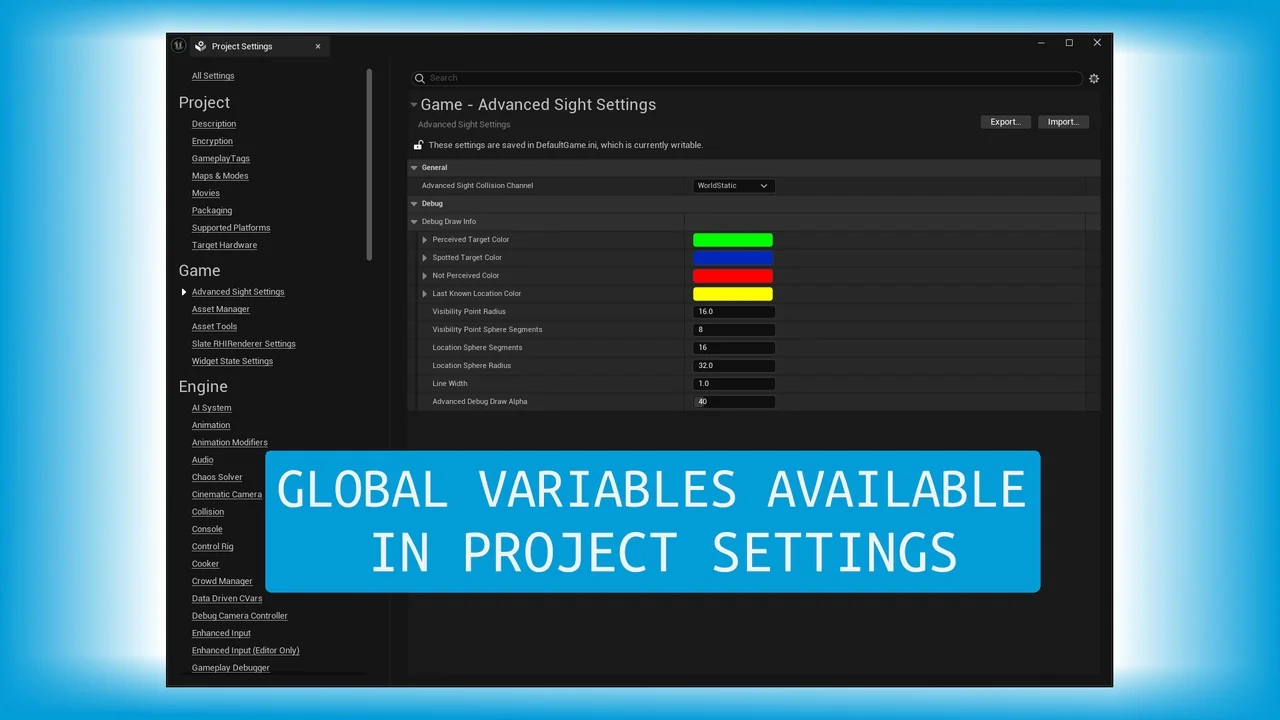Click the Project Settings tab icon
The image size is (1280, 720).
[201, 46]
